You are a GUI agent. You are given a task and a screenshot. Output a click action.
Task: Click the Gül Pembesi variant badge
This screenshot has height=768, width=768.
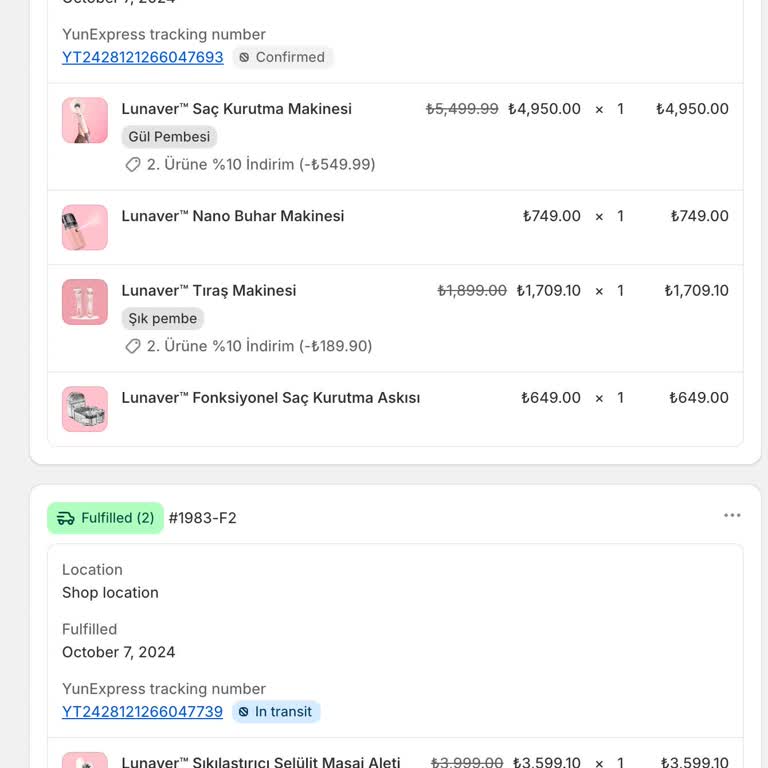169,137
